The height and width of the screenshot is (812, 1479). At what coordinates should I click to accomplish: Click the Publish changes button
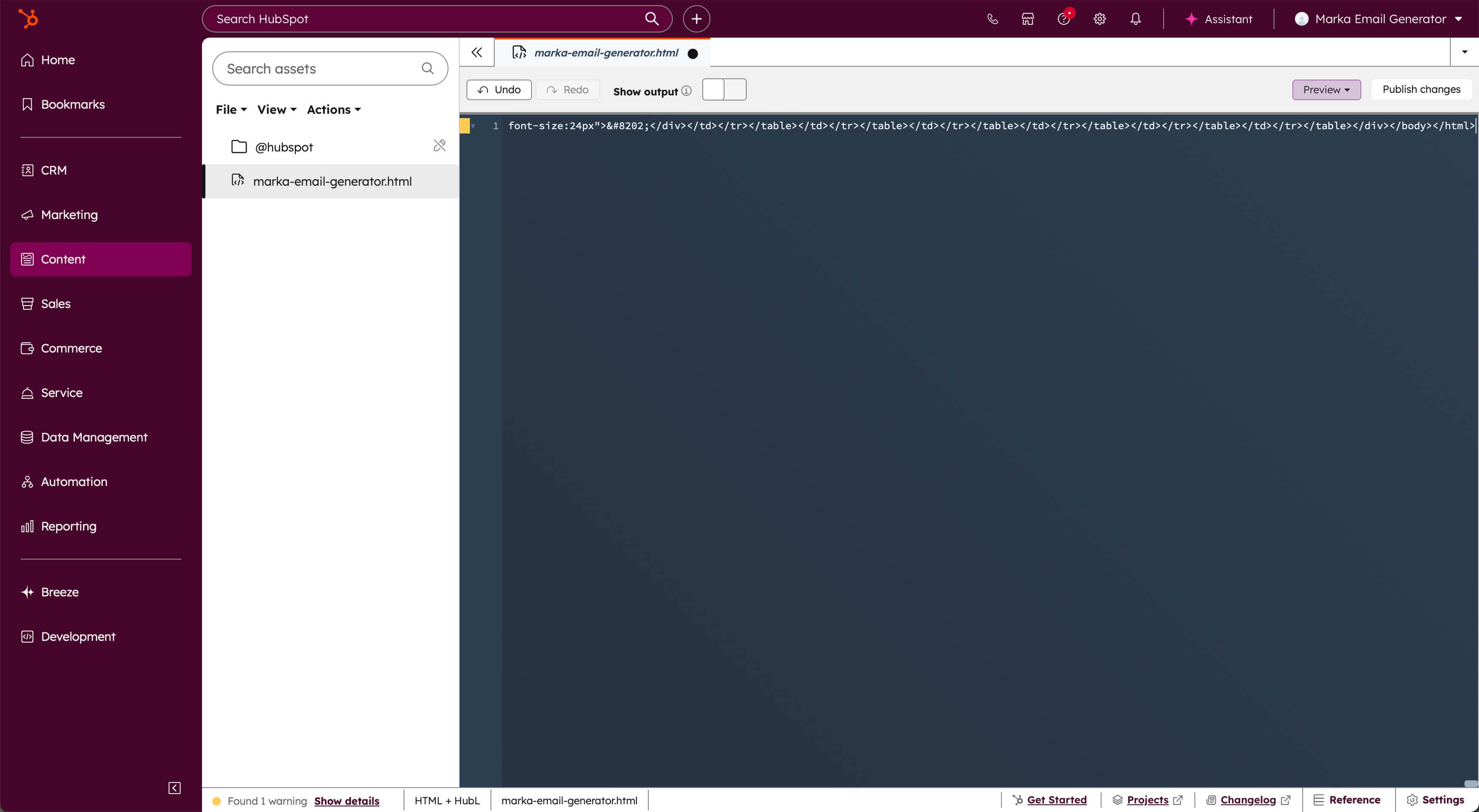click(1421, 89)
